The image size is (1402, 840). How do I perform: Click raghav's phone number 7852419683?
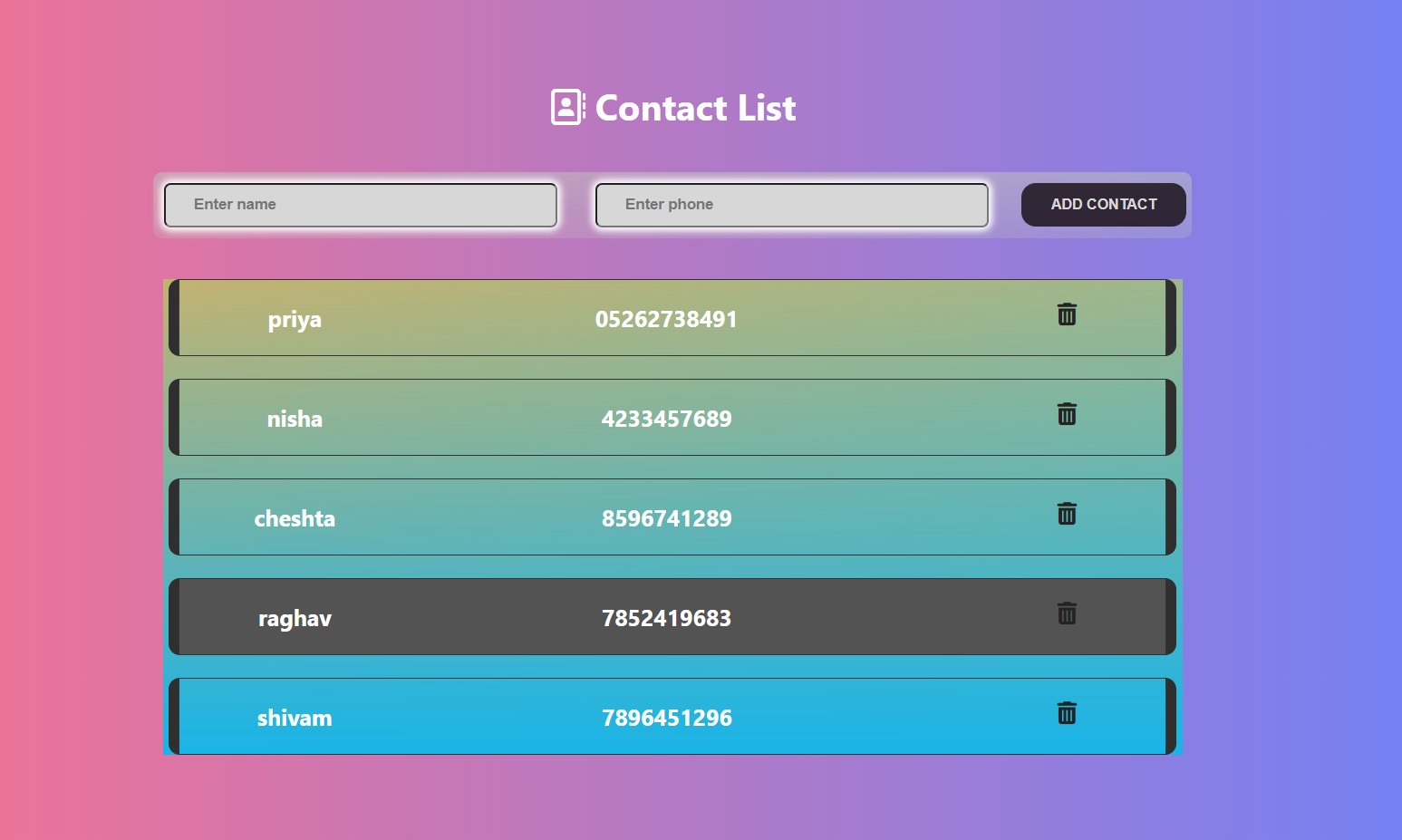click(x=667, y=617)
